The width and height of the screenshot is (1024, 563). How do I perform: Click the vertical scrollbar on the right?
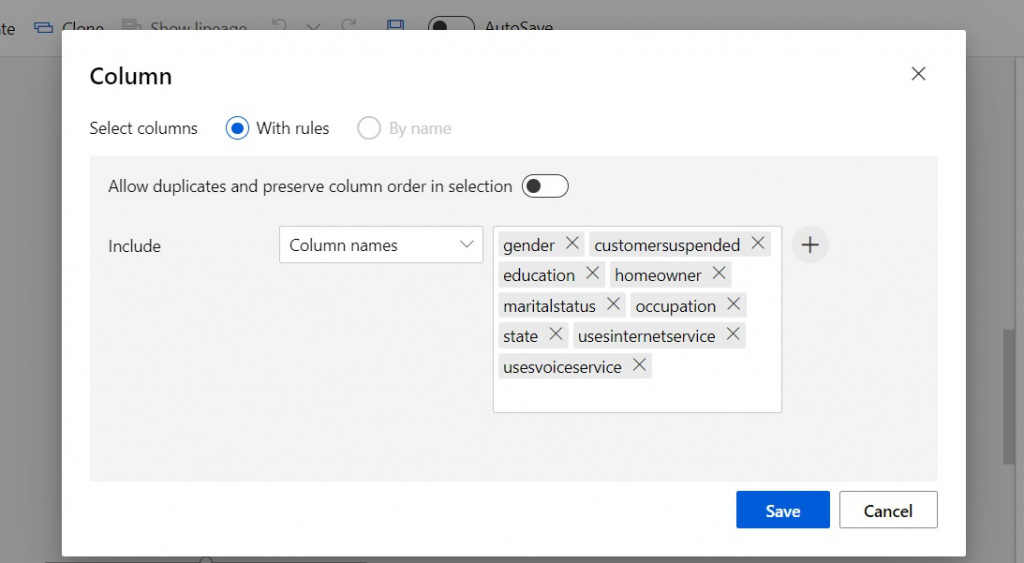pyautogui.click(x=1010, y=400)
